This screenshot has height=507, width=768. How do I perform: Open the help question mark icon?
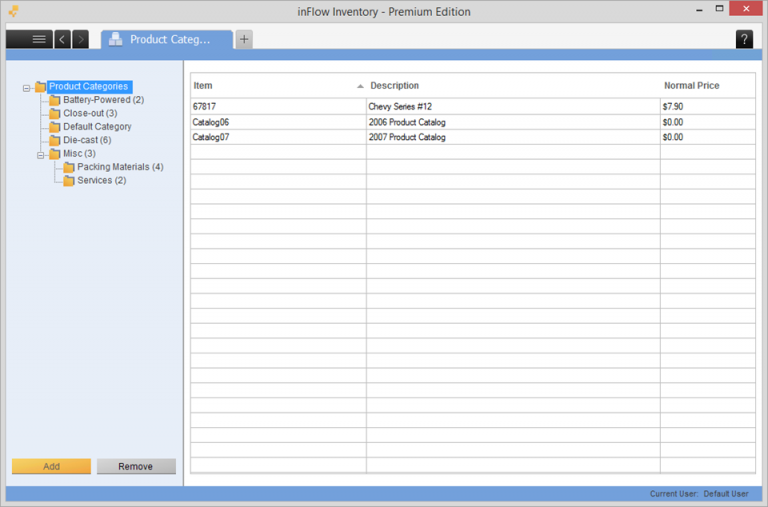(x=744, y=39)
